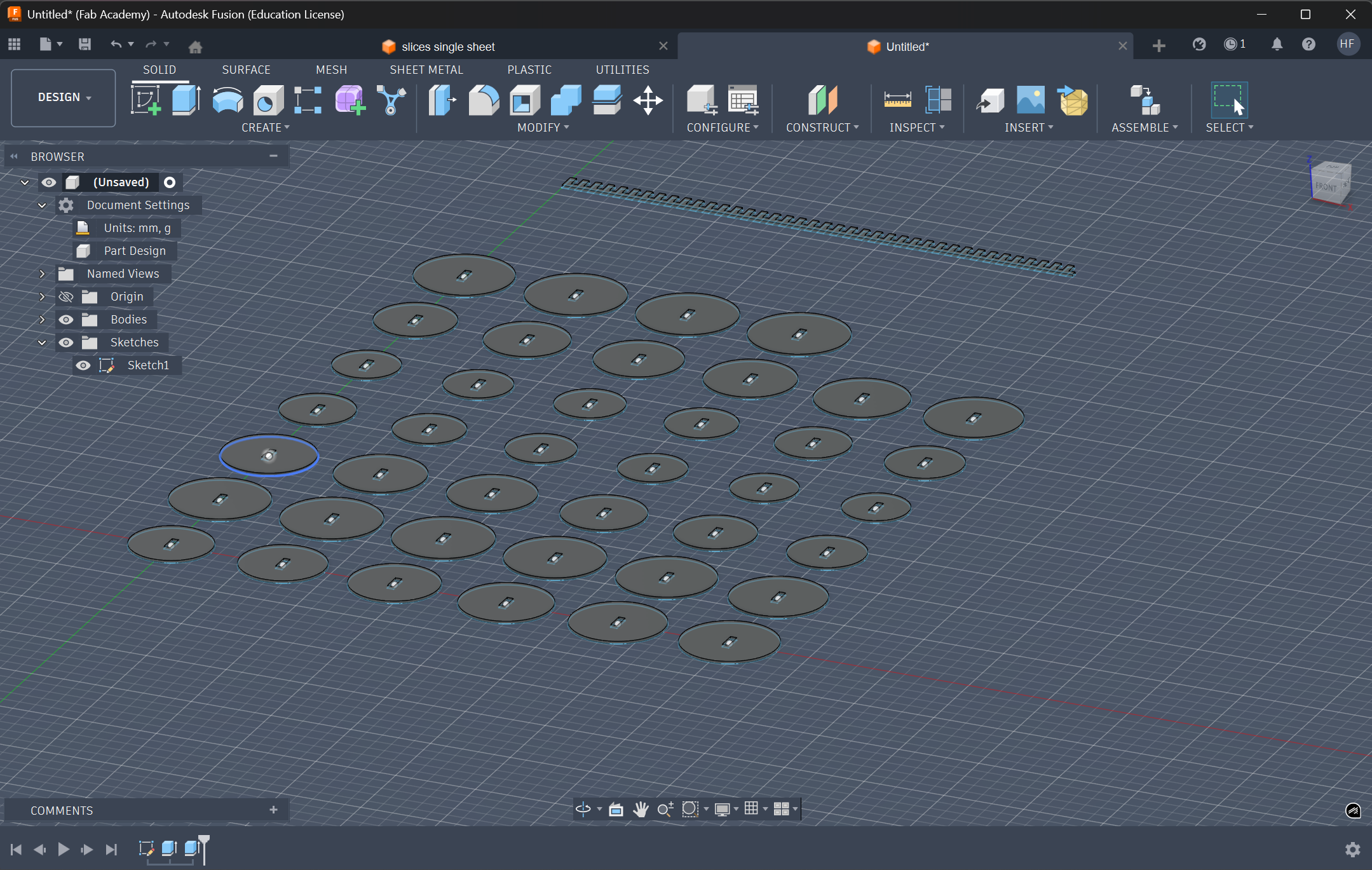Open the Move/Copy tool
This screenshot has height=870, width=1372.
[x=648, y=100]
